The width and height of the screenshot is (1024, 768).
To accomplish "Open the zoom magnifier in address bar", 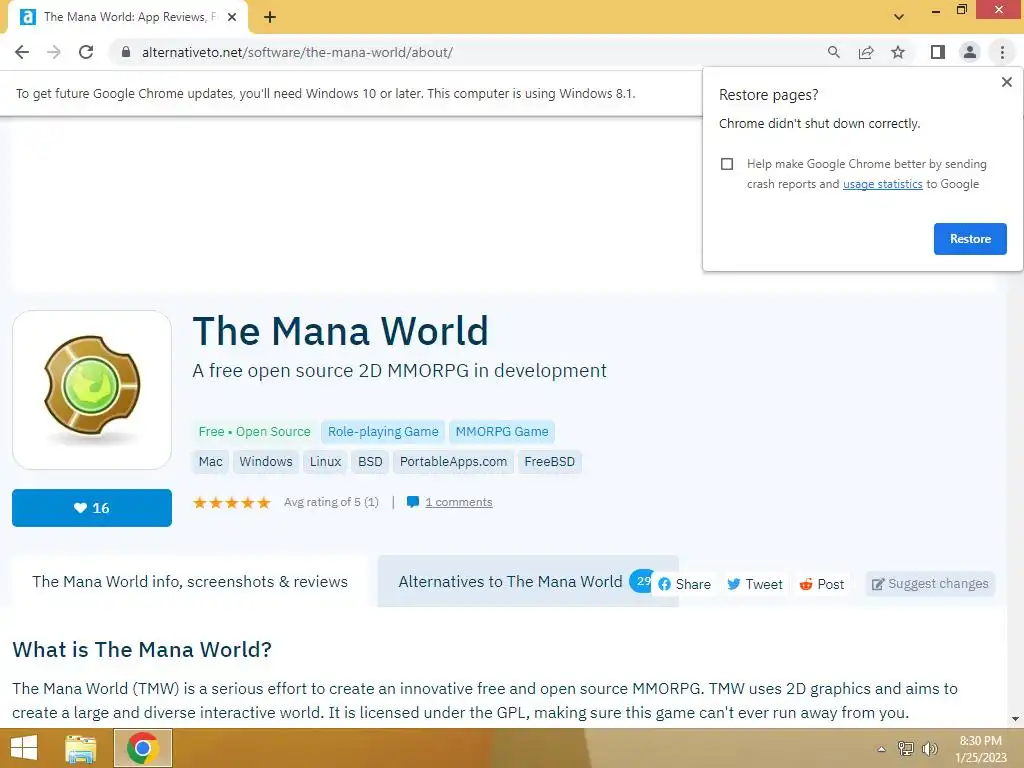I will coord(833,52).
